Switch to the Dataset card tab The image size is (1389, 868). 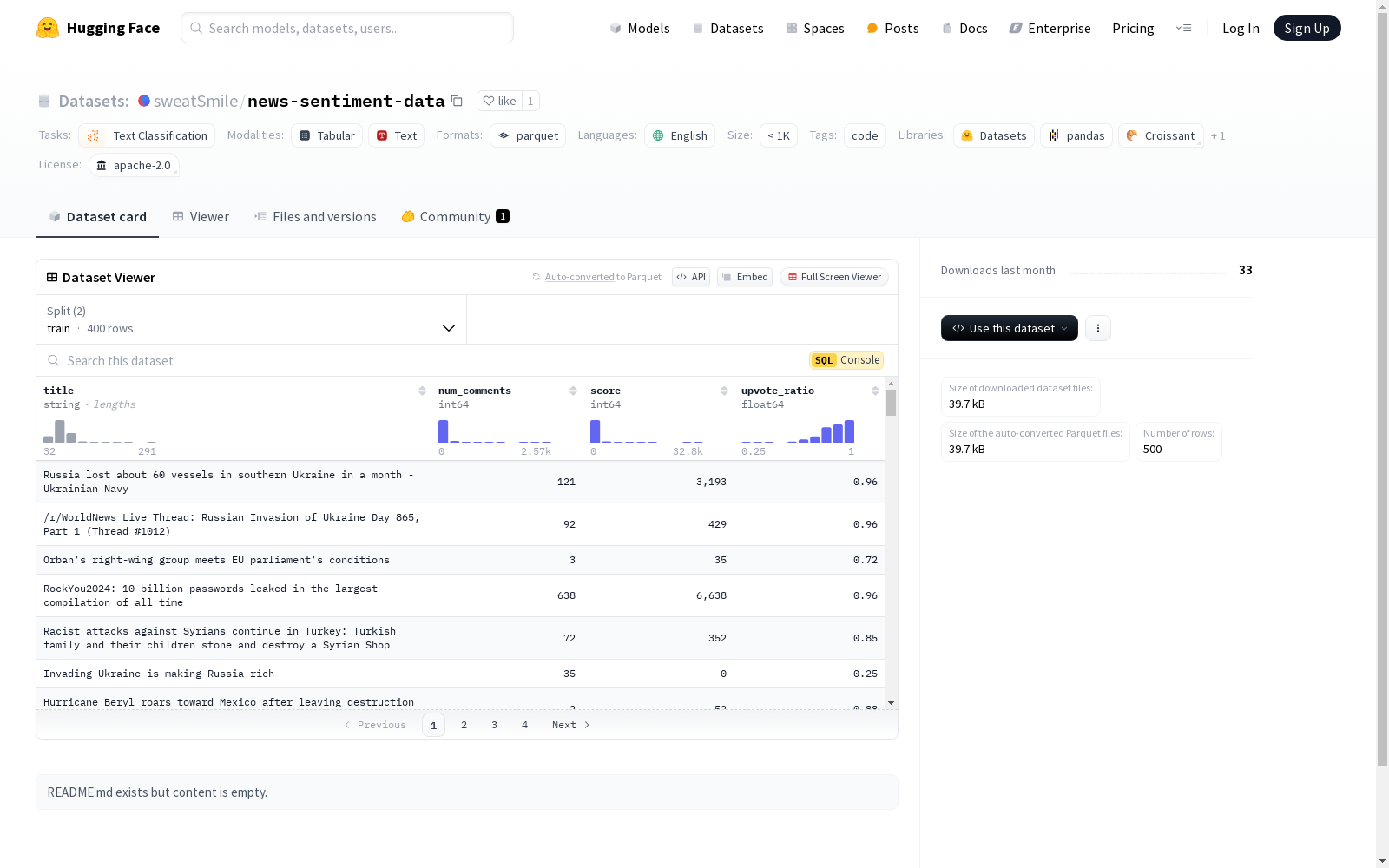(x=97, y=217)
